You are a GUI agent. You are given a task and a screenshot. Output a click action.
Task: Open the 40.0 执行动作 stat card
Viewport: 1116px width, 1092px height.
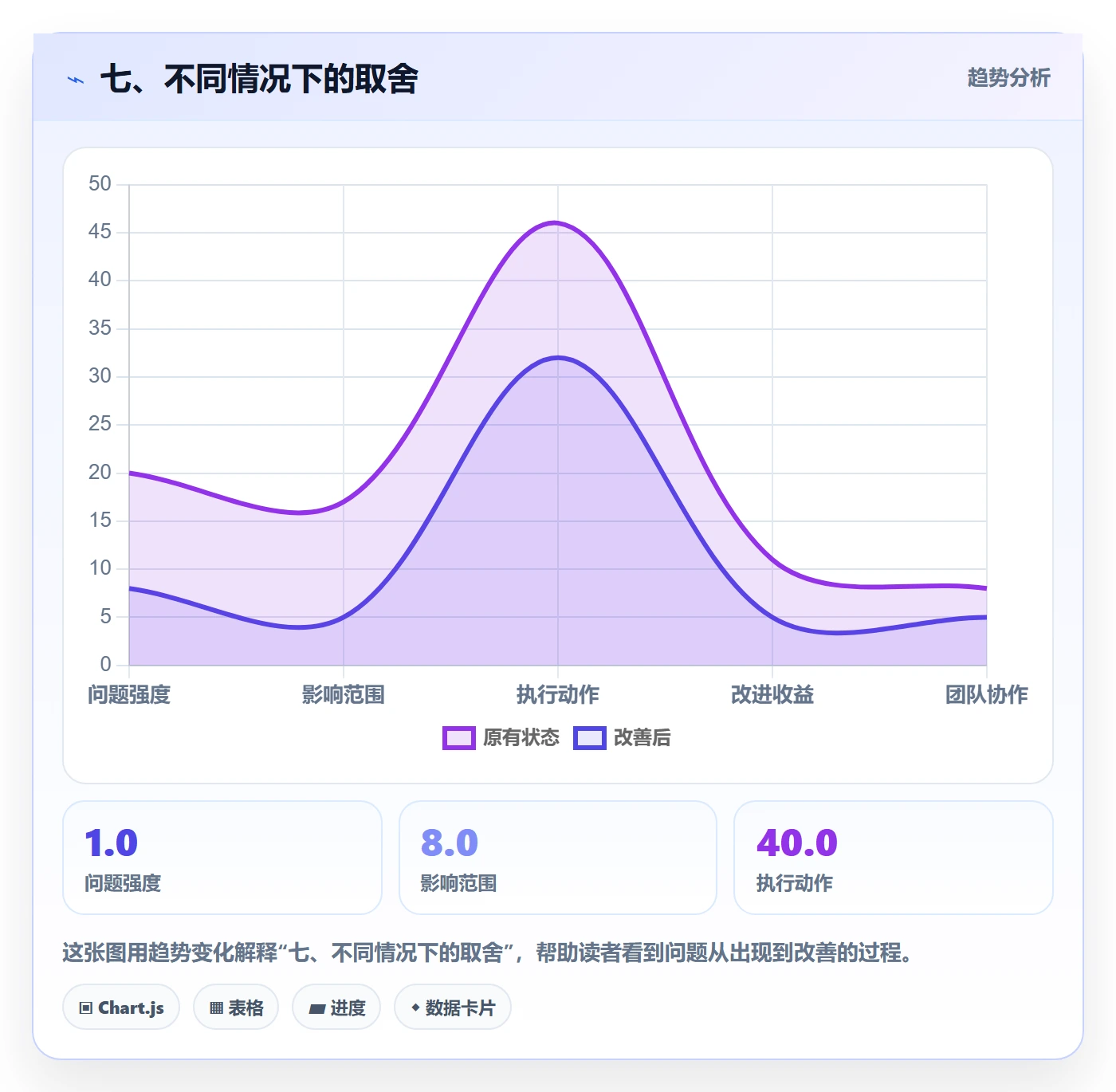click(894, 858)
